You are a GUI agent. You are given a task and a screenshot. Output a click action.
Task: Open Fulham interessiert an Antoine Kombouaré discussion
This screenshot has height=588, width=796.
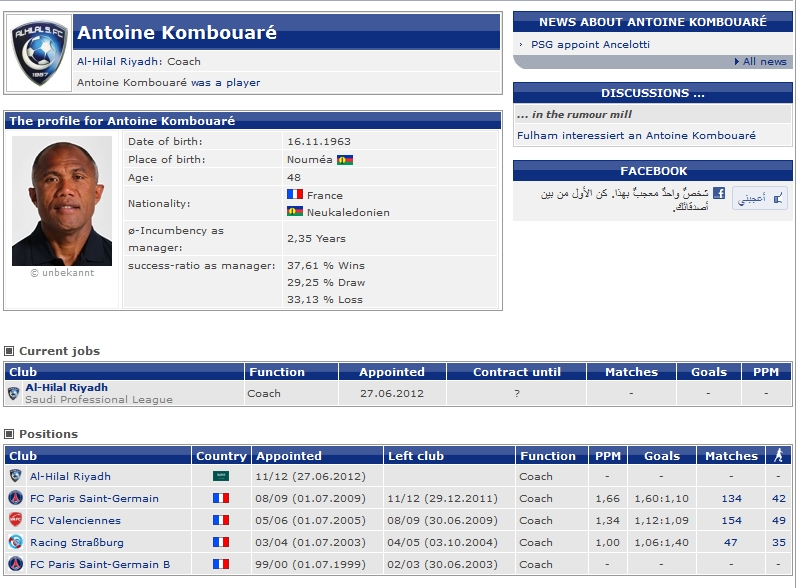point(636,135)
